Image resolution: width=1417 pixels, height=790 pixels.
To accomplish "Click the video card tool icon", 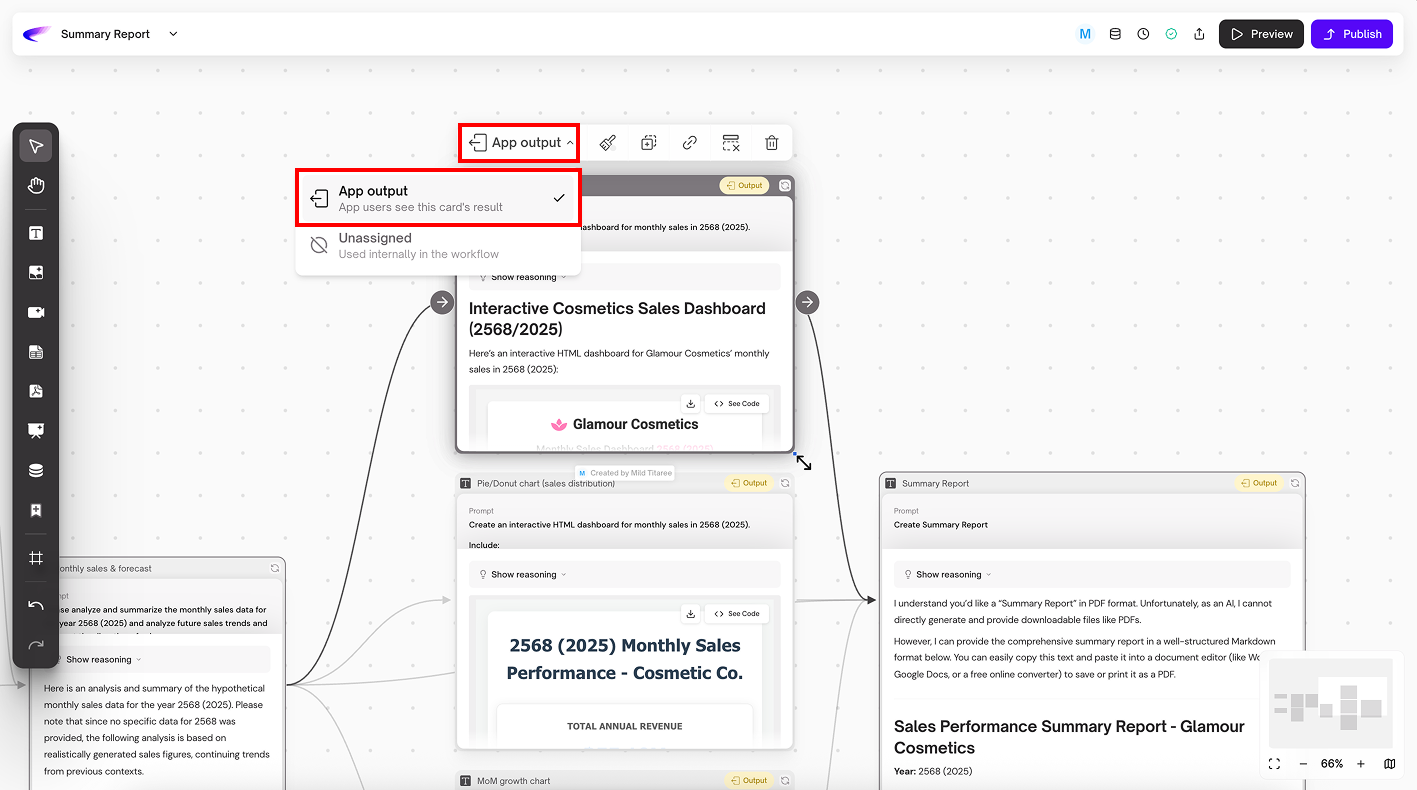I will click(x=36, y=312).
